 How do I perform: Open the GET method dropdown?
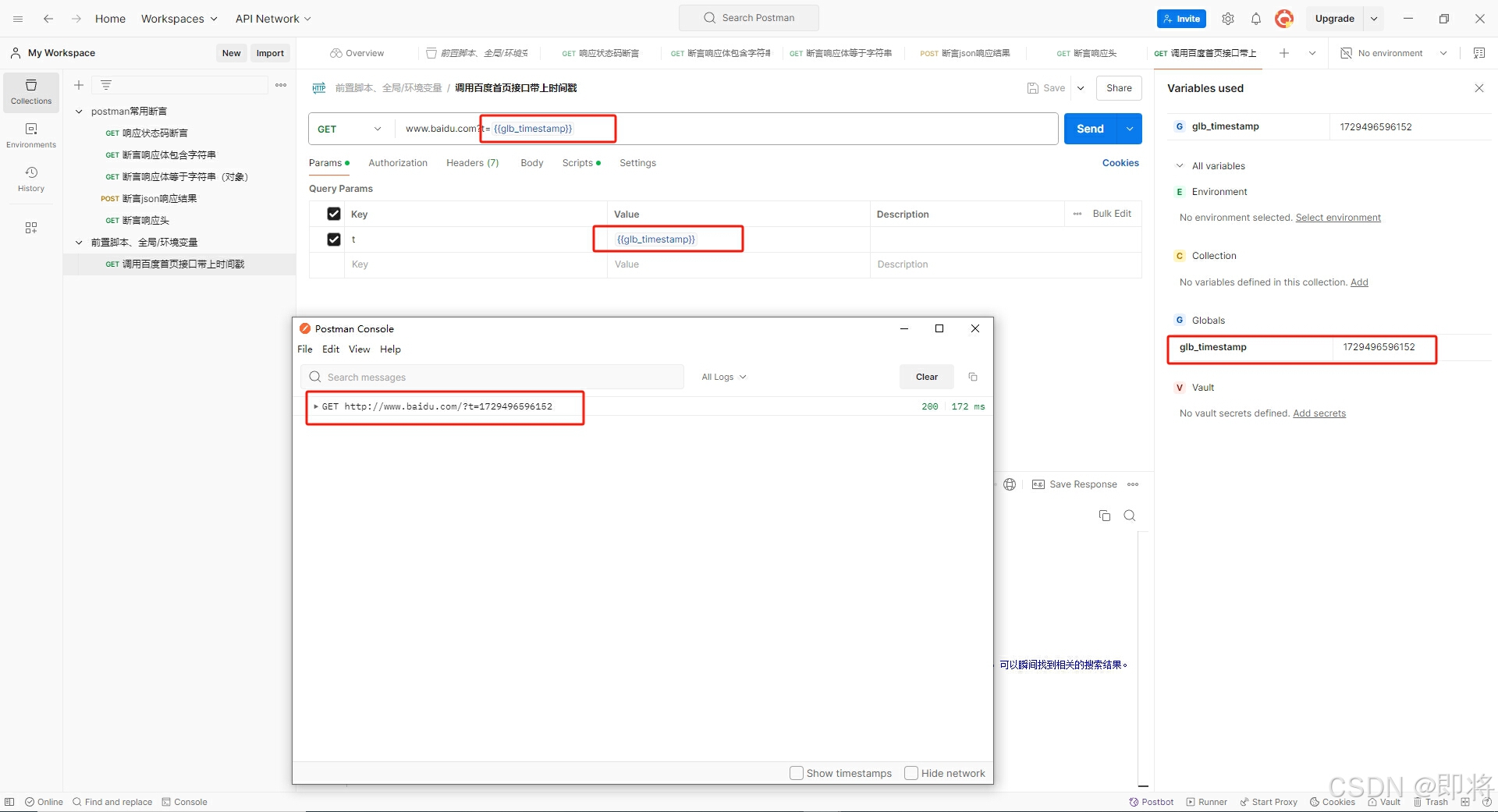tap(350, 129)
